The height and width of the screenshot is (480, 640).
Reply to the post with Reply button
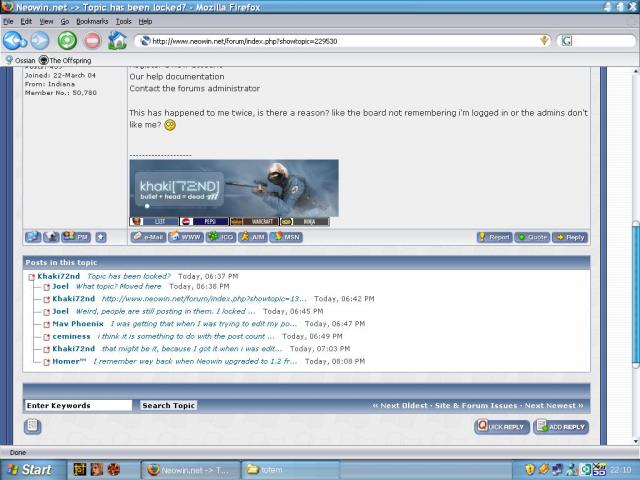coord(570,237)
